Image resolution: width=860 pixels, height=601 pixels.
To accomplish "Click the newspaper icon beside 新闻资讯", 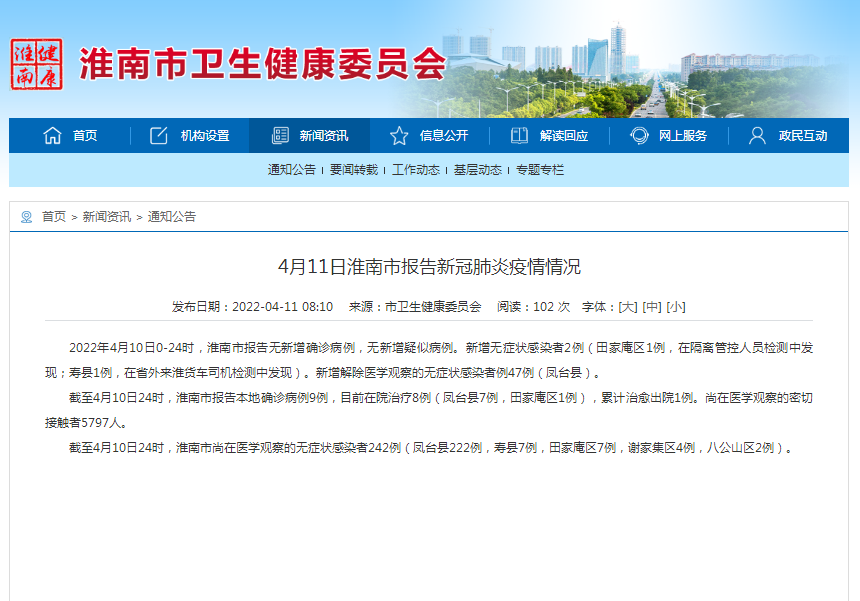I will tap(278, 135).
